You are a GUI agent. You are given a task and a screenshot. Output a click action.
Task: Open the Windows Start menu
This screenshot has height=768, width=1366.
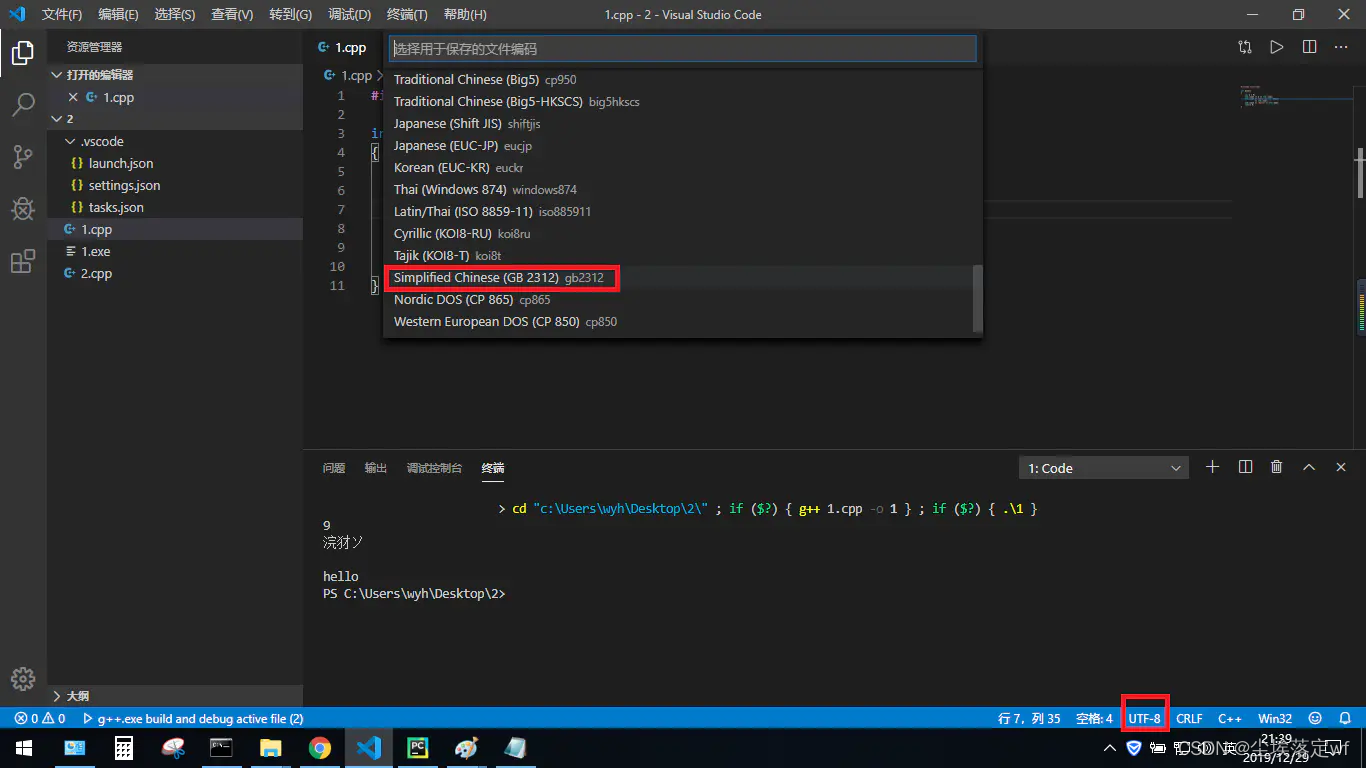[23, 748]
